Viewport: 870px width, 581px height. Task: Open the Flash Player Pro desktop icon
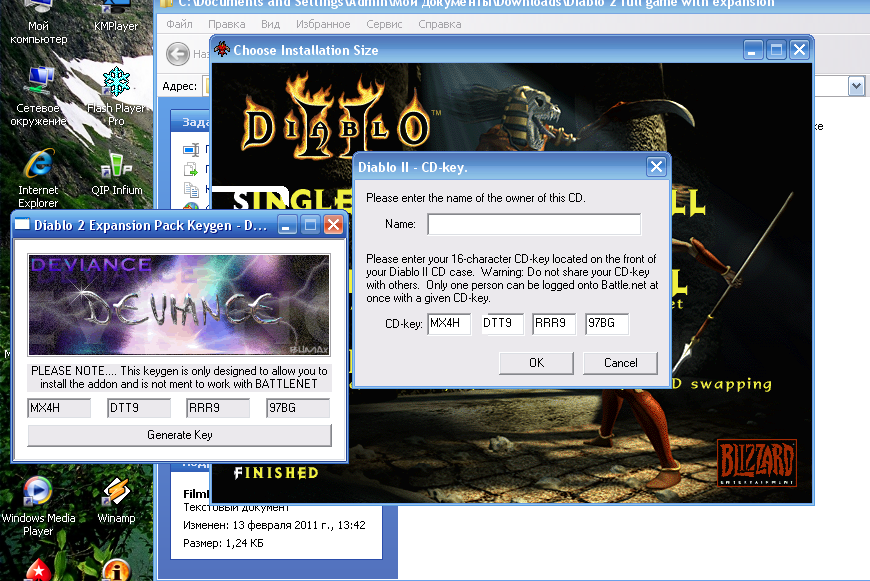(x=116, y=95)
